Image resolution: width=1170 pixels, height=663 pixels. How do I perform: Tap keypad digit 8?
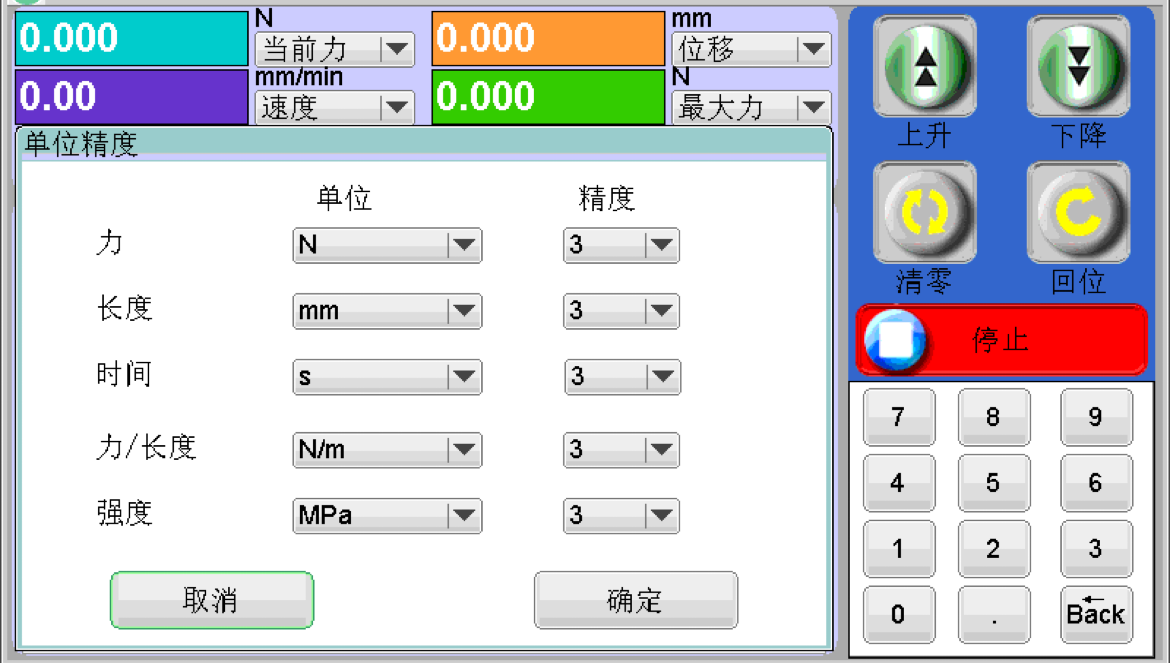(993, 417)
